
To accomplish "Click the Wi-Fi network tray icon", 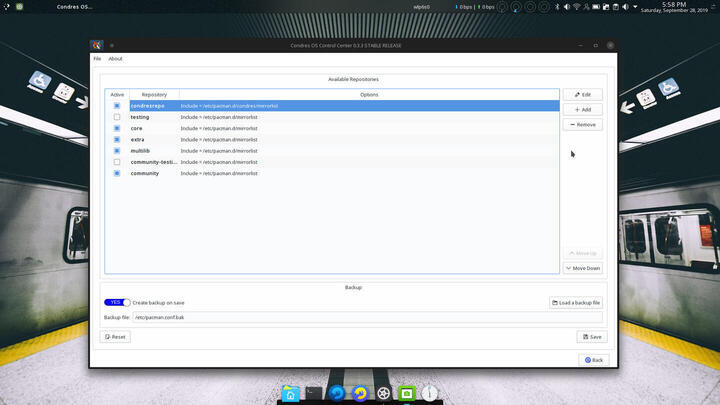I will coord(577,7).
